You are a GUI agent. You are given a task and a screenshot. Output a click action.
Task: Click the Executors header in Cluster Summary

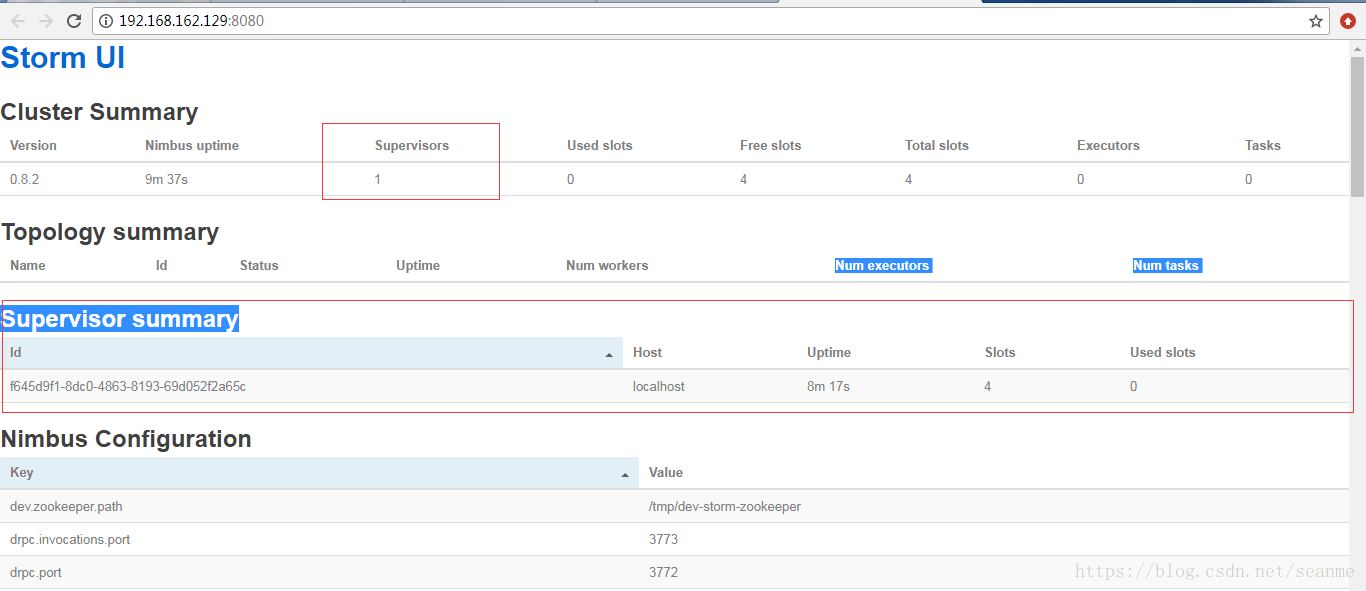click(x=1108, y=146)
